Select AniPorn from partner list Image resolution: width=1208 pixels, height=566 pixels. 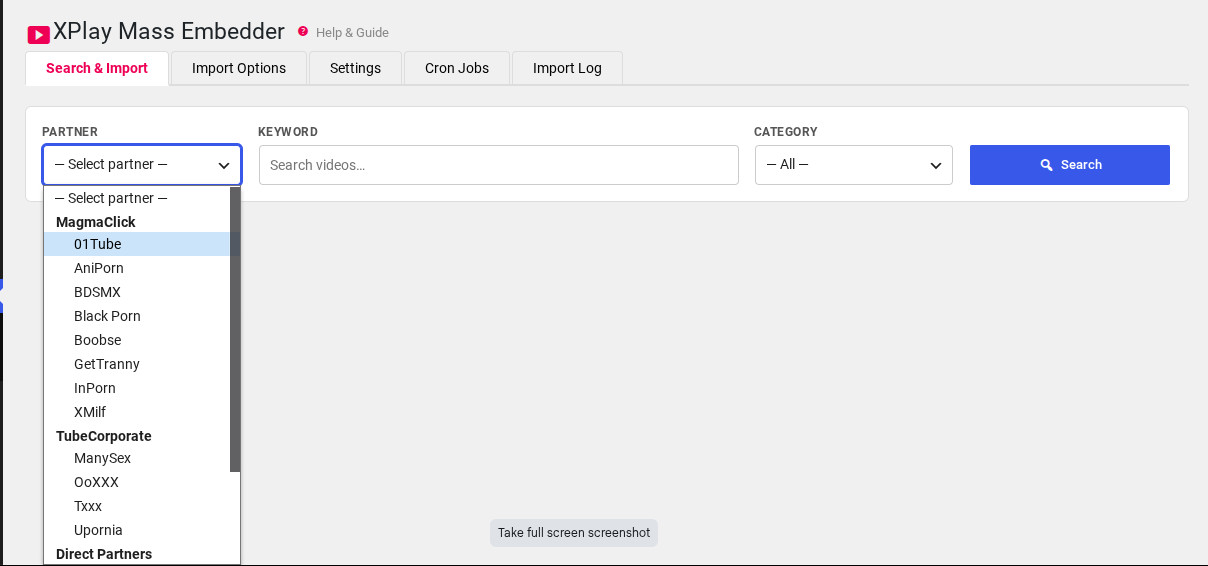tap(137, 268)
